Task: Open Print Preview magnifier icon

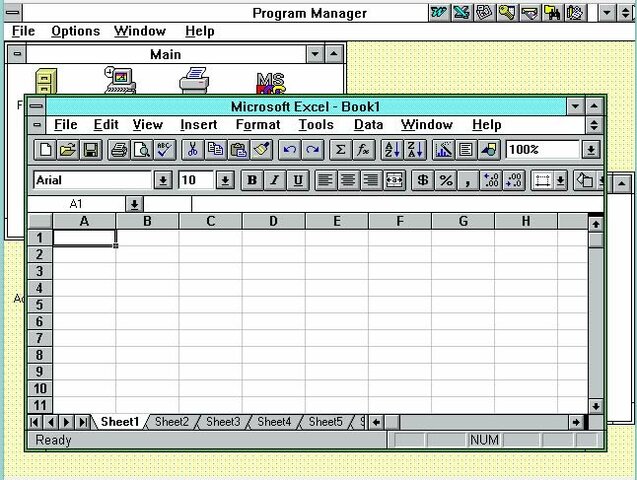Action: (x=142, y=150)
